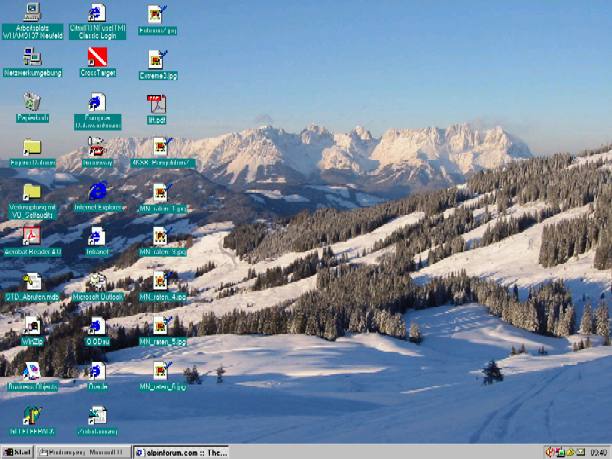Open the Citrix Classic Login shortcut
The image size is (612, 459).
pyautogui.click(x=97, y=13)
